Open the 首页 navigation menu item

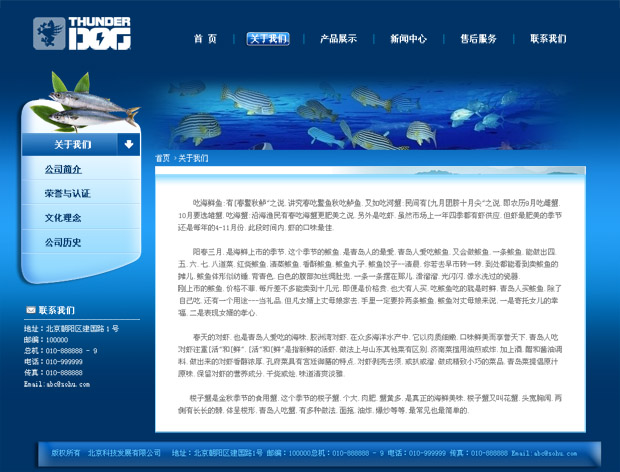point(205,39)
